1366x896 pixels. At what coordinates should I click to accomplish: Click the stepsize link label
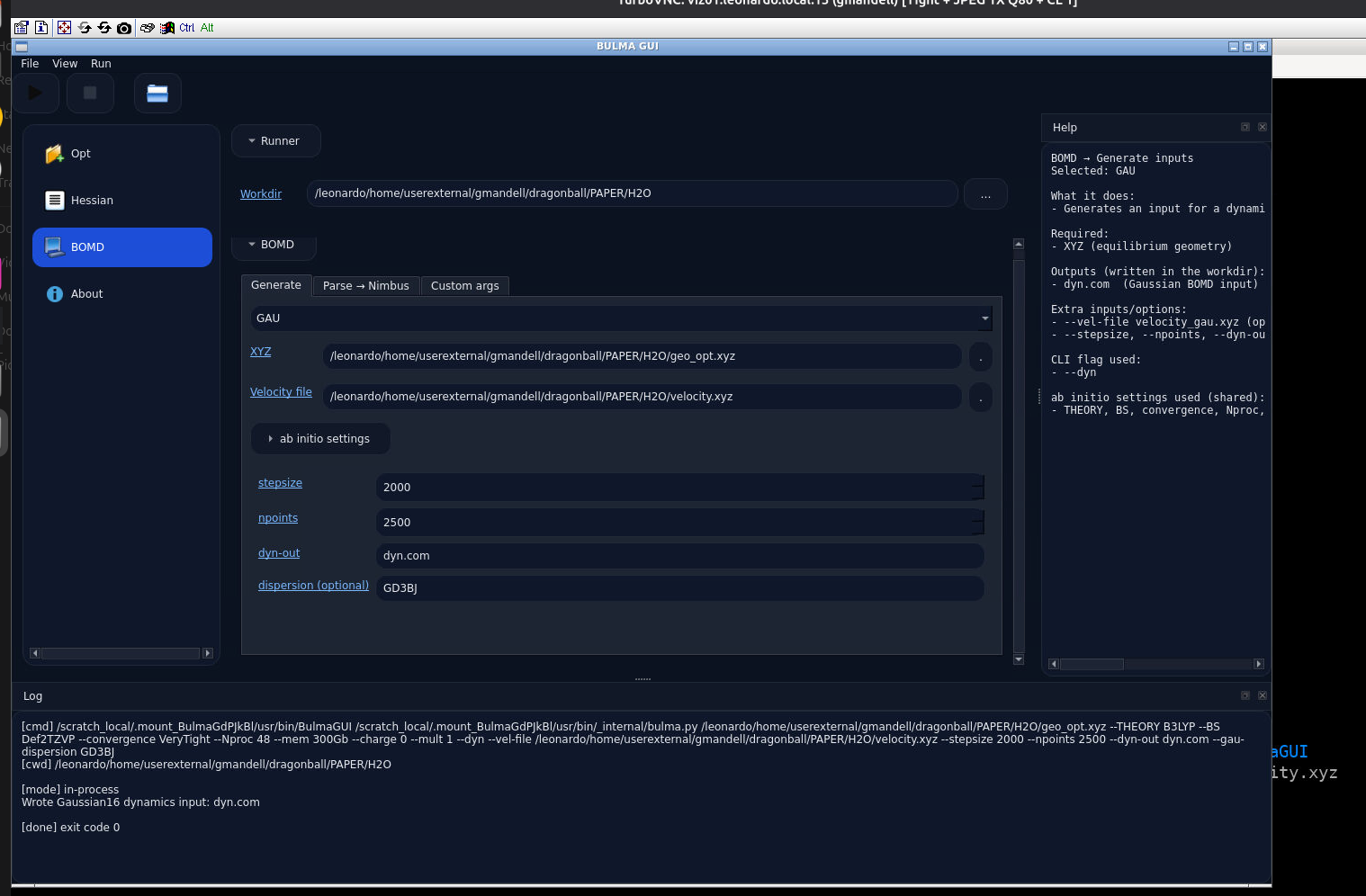point(280,483)
